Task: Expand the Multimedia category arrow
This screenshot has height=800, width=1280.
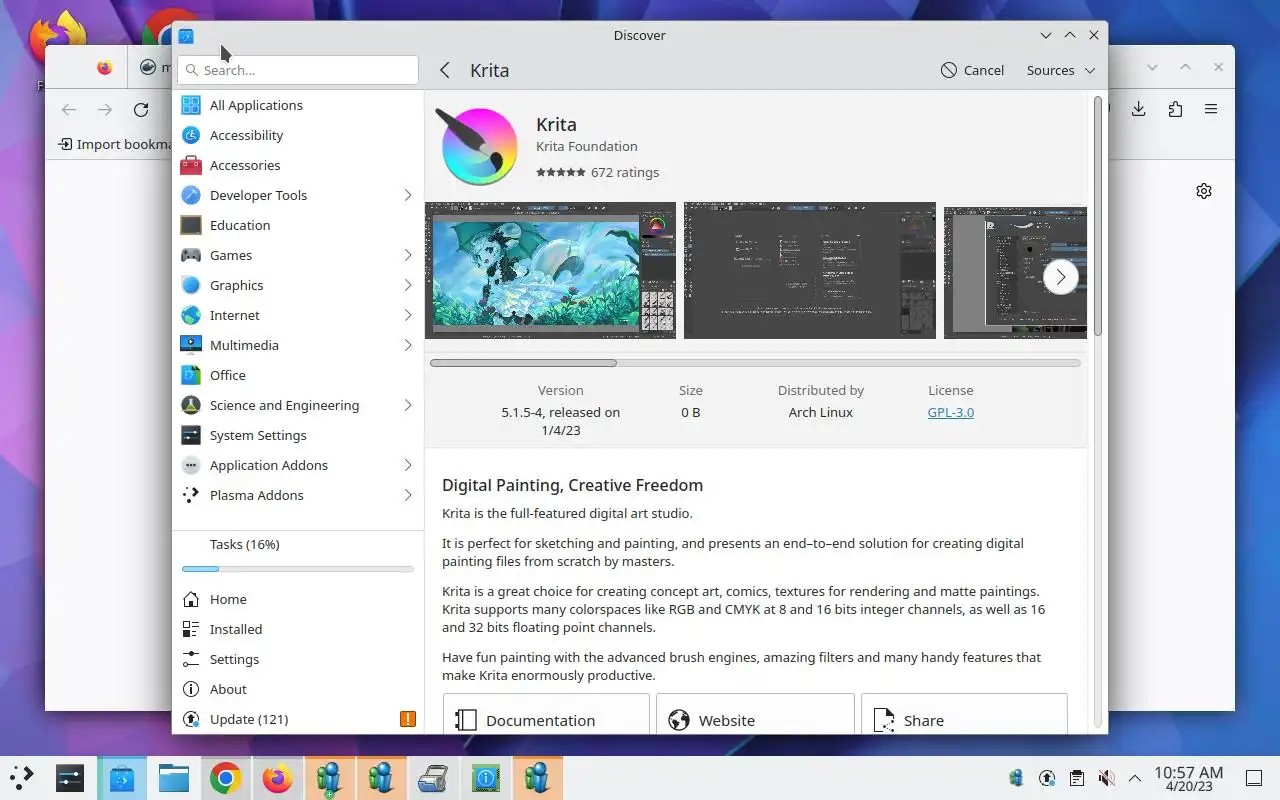Action: [x=408, y=345]
